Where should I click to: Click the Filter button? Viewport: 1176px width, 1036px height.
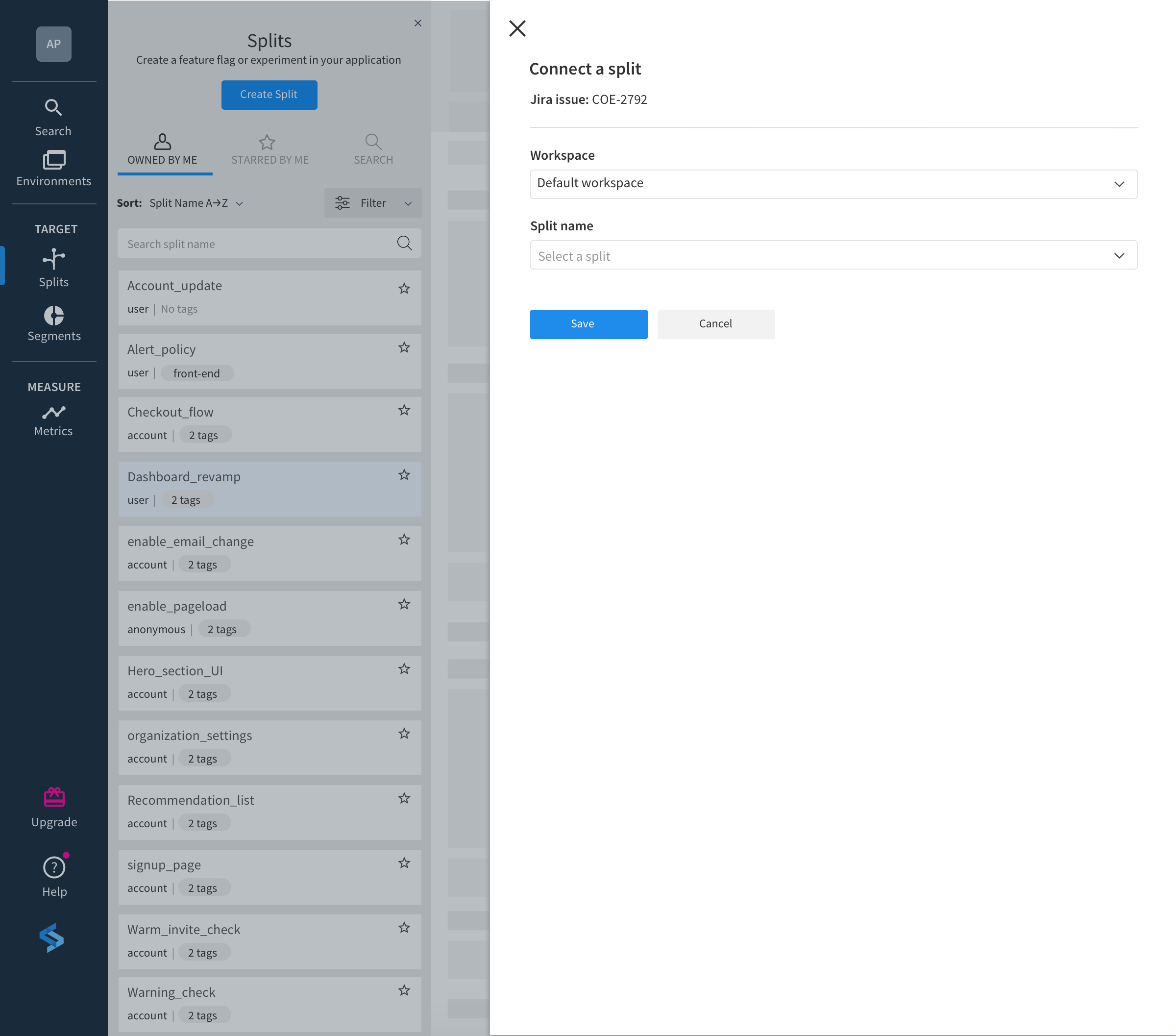coord(372,203)
